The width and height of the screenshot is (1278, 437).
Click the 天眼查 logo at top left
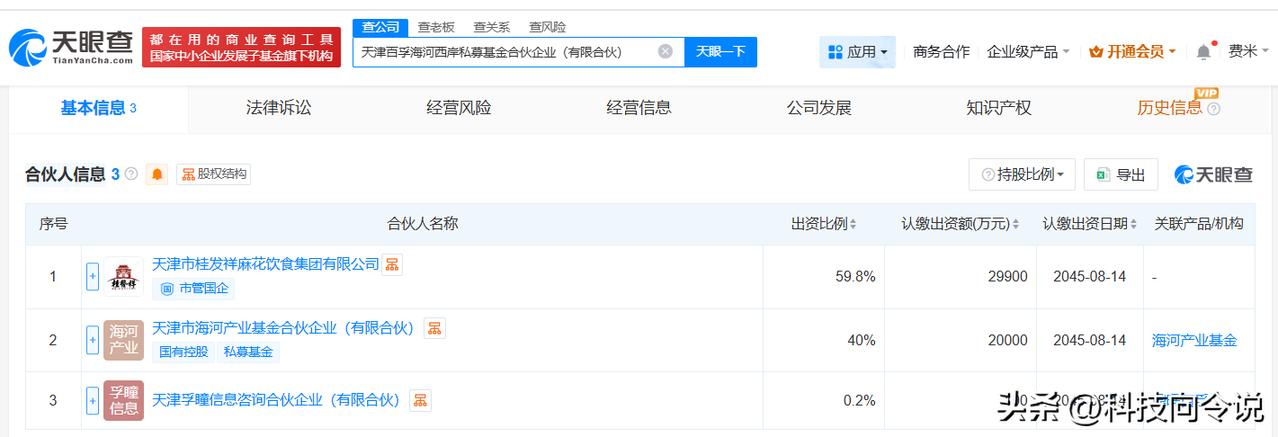point(70,46)
